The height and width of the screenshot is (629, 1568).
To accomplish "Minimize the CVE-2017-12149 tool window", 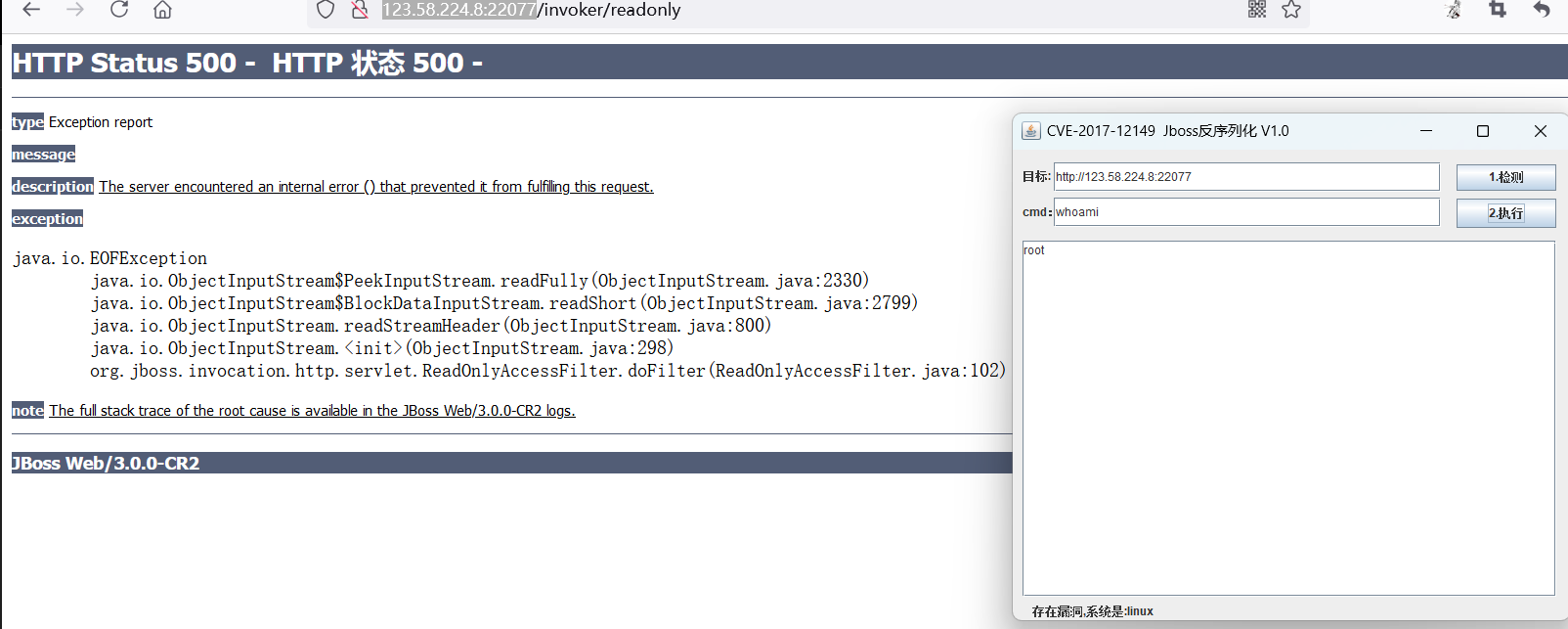I will click(x=1426, y=131).
